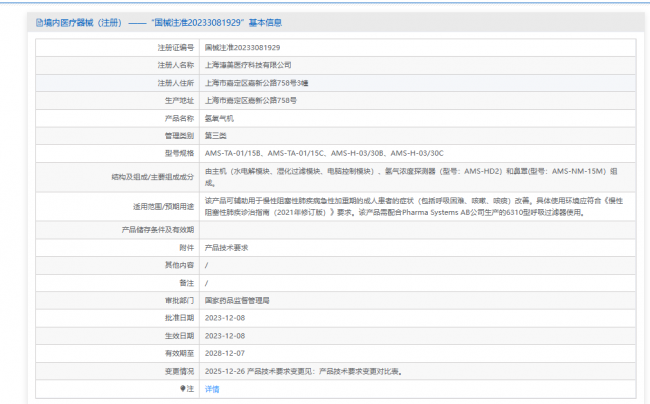Select address value ending 758号3幢
This screenshot has height=404, width=650.
tap(257, 83)
